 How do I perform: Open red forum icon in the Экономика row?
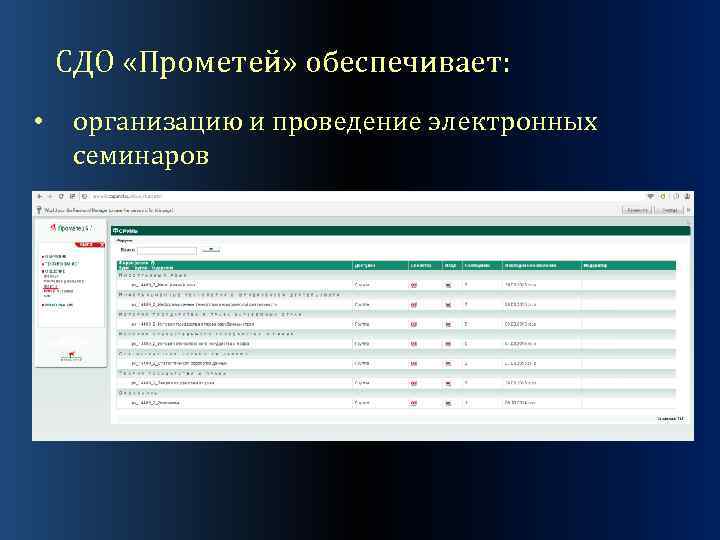(x=413, y=403)
